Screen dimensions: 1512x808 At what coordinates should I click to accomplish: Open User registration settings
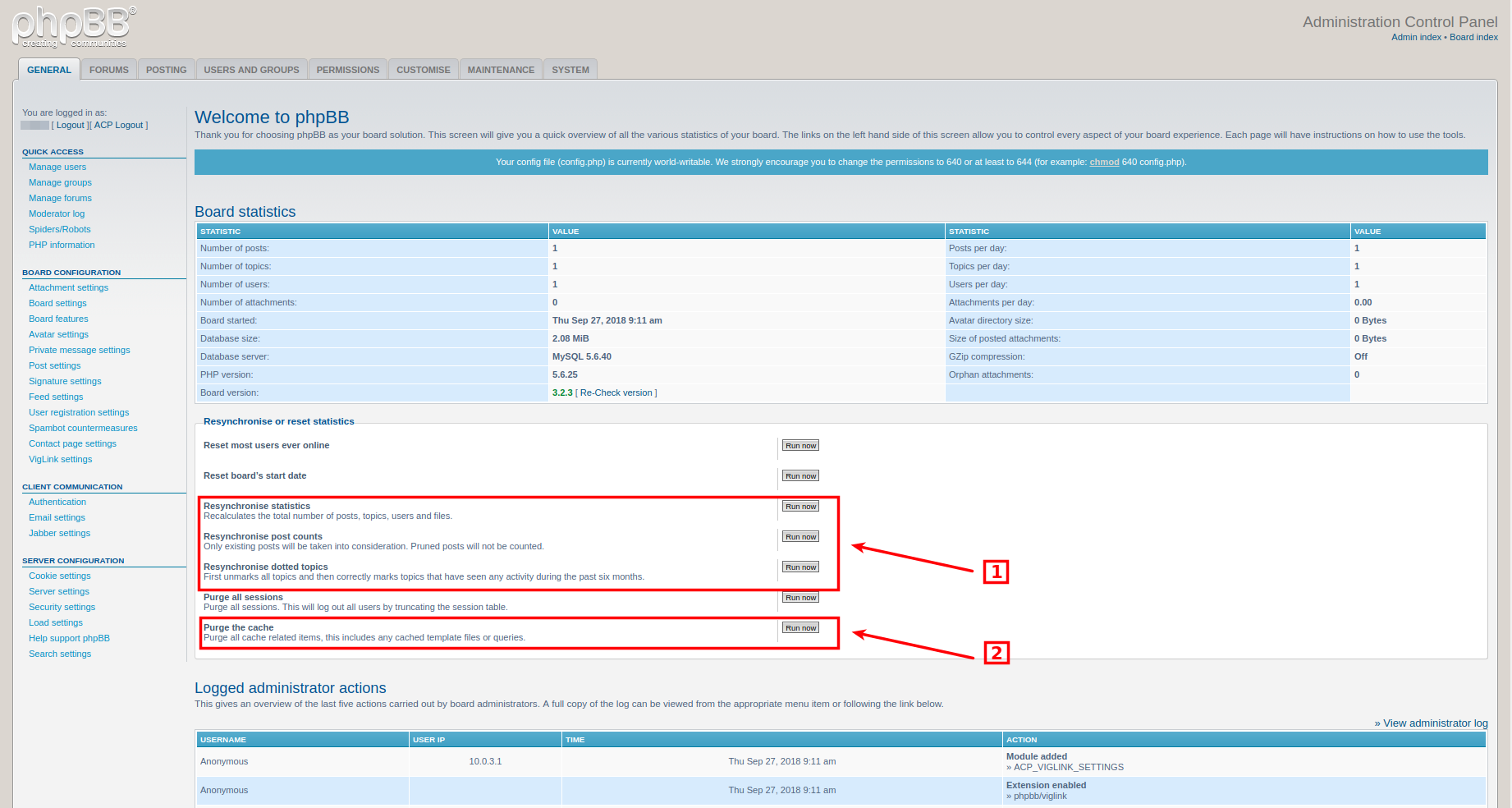79,412
